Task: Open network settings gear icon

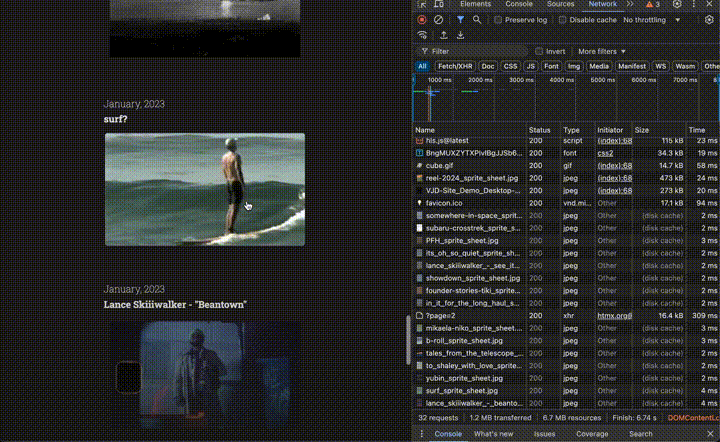Action: pos(709,19)
